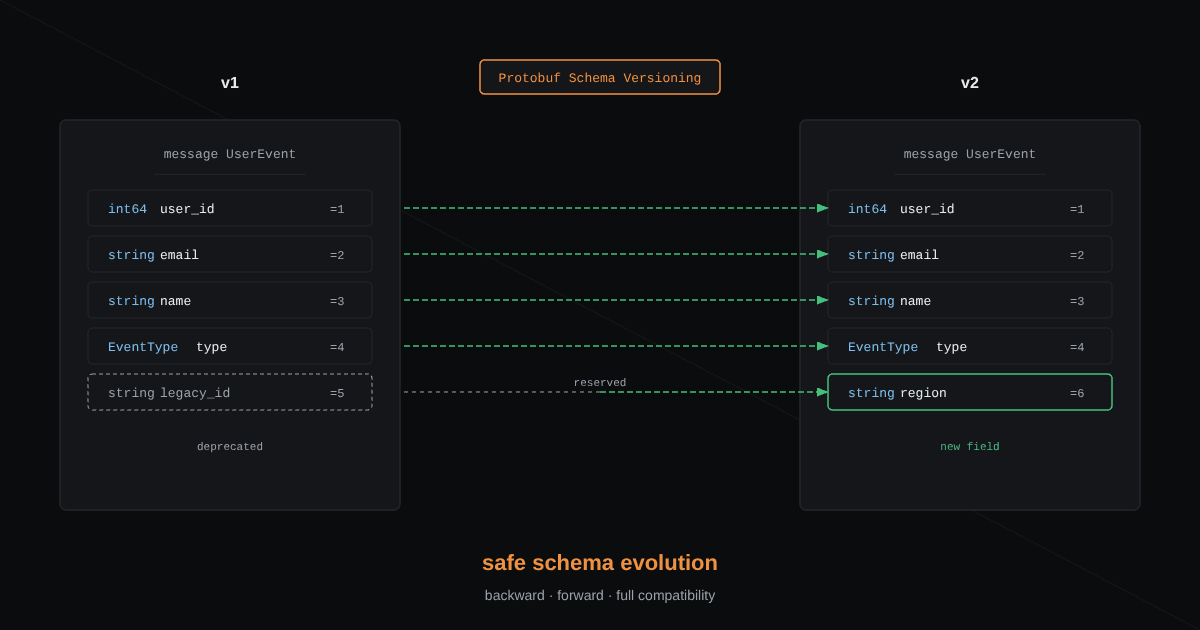Screen dimensions: 1200x630
Task: Click the arrowhead pointing to v2 email
Action: 823,254
